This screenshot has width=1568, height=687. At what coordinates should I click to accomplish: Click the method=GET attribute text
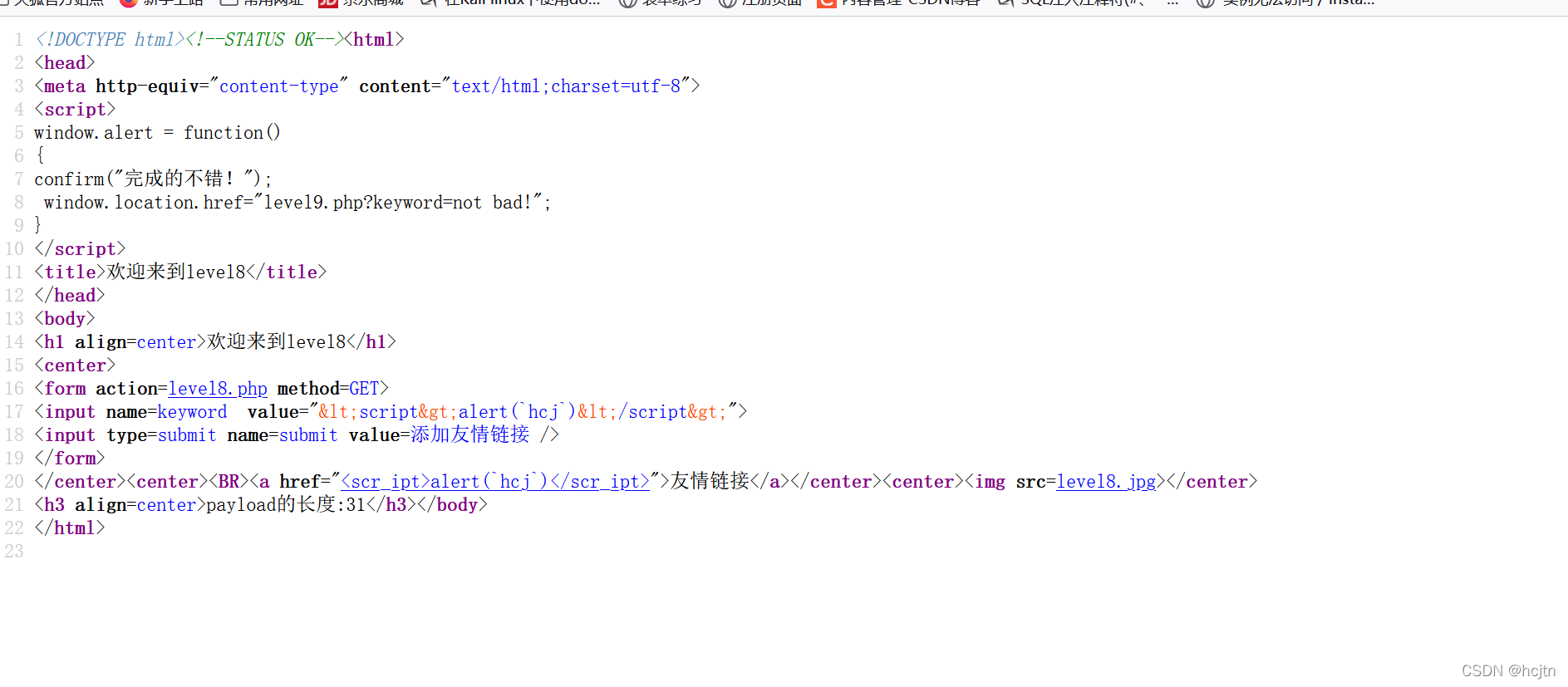point(328,389)
